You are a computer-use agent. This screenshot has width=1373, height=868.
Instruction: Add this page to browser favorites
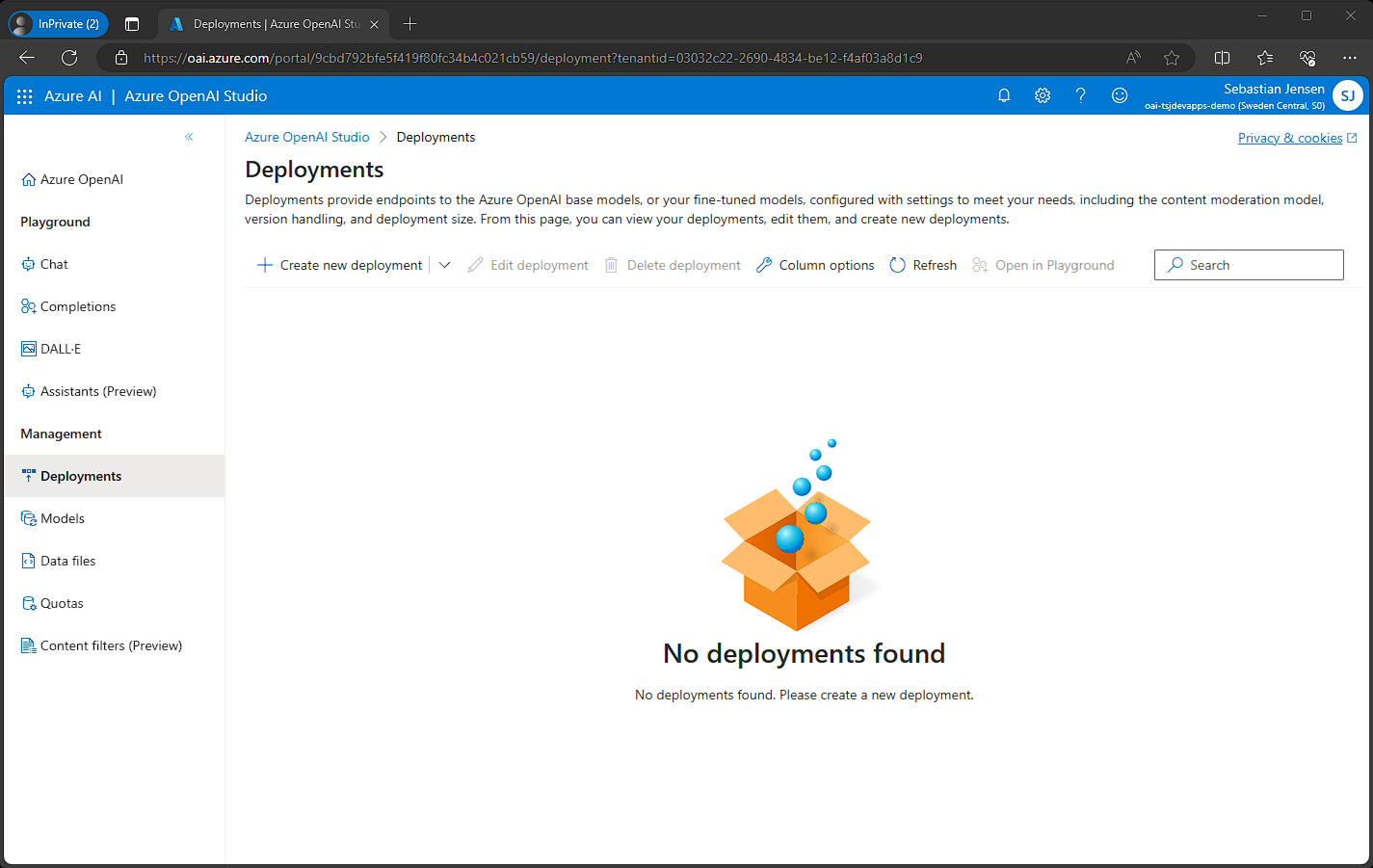(1172, 58)
